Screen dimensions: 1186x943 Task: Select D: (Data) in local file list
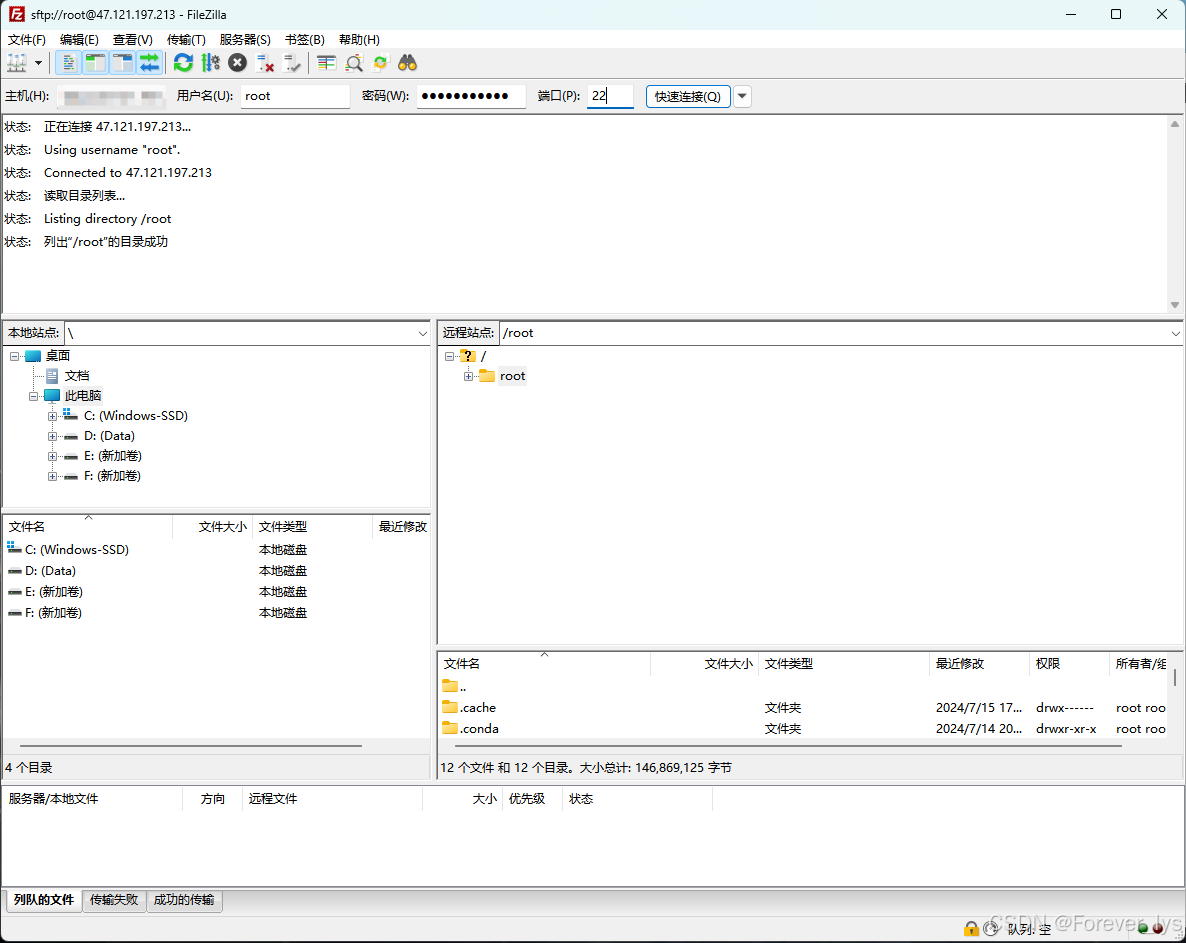pos(50,571)
